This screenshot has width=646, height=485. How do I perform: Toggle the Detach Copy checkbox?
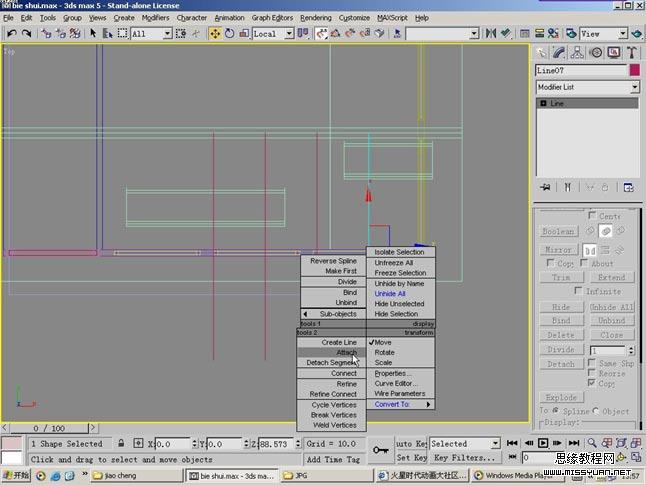(592, 383)
